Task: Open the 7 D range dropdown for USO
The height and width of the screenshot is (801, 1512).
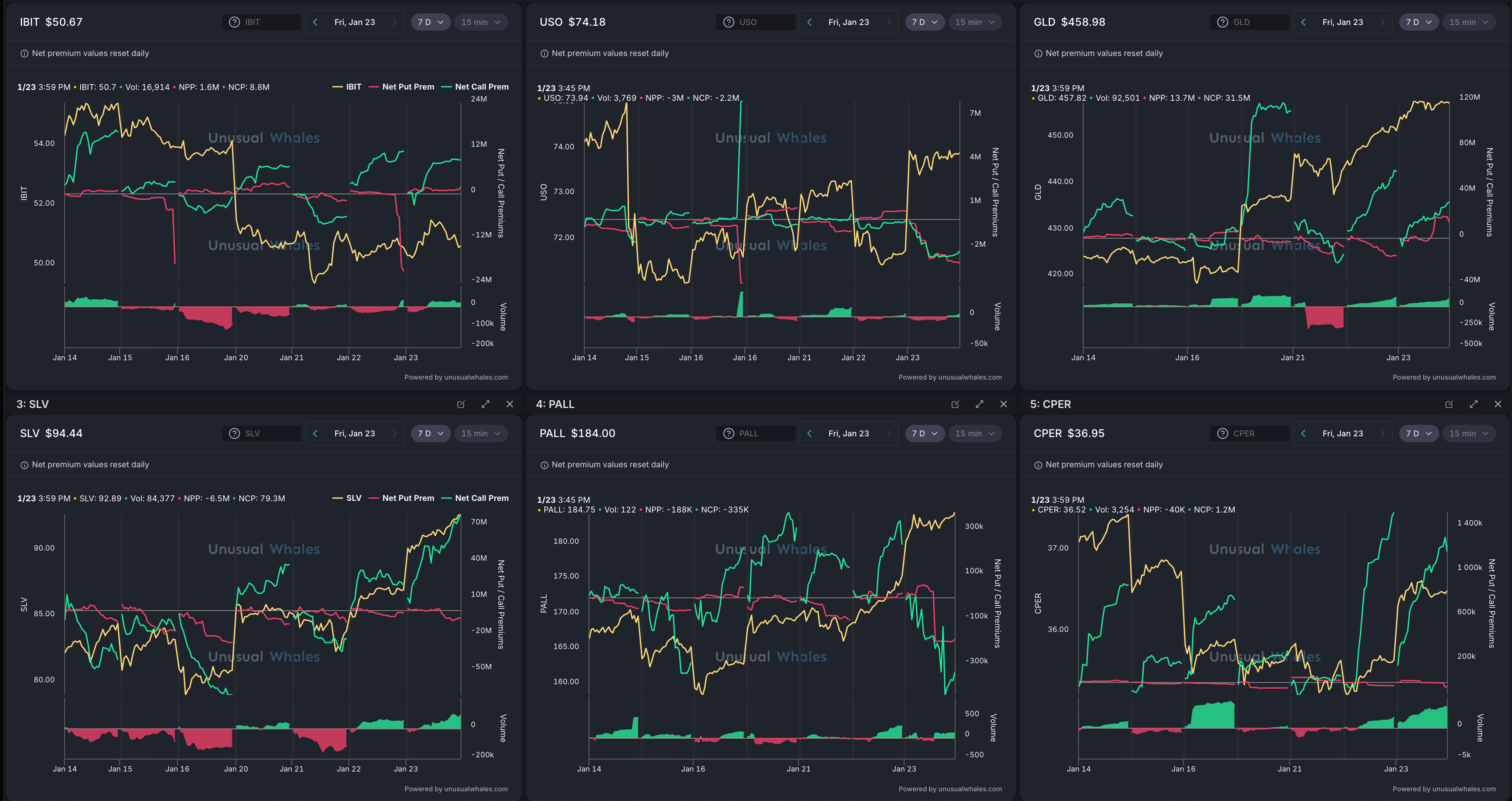Action: click(924, 22)
